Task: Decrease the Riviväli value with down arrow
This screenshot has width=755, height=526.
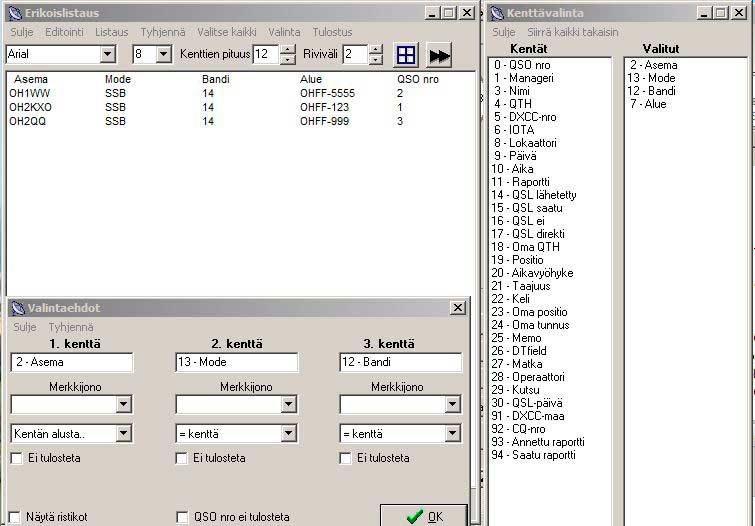Action: 375,60
